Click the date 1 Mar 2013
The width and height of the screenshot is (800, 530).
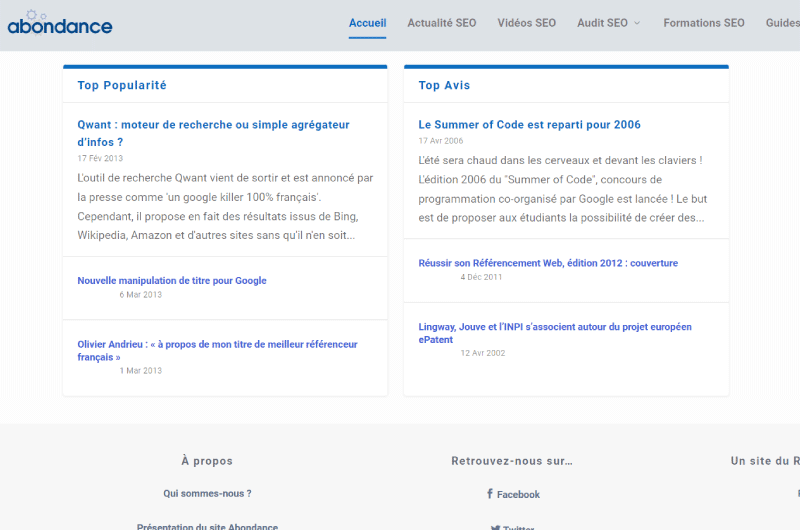(x=140, y=371)
